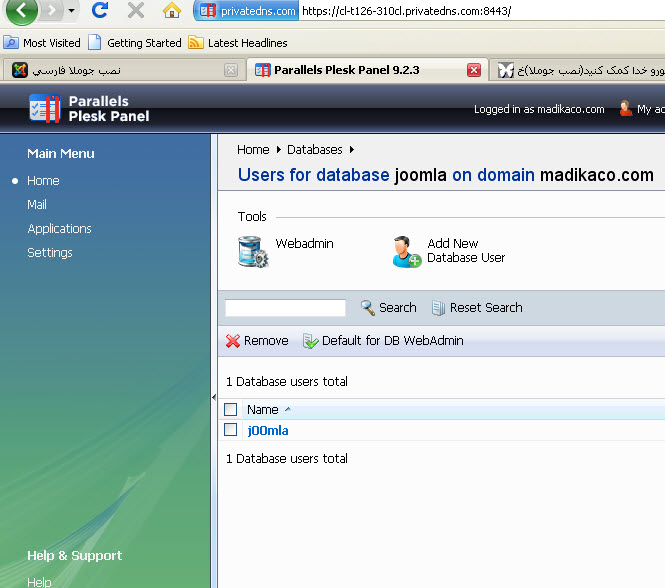Click the Remove button label
This screenshot has width=665, height=588.
pos(266,341)
